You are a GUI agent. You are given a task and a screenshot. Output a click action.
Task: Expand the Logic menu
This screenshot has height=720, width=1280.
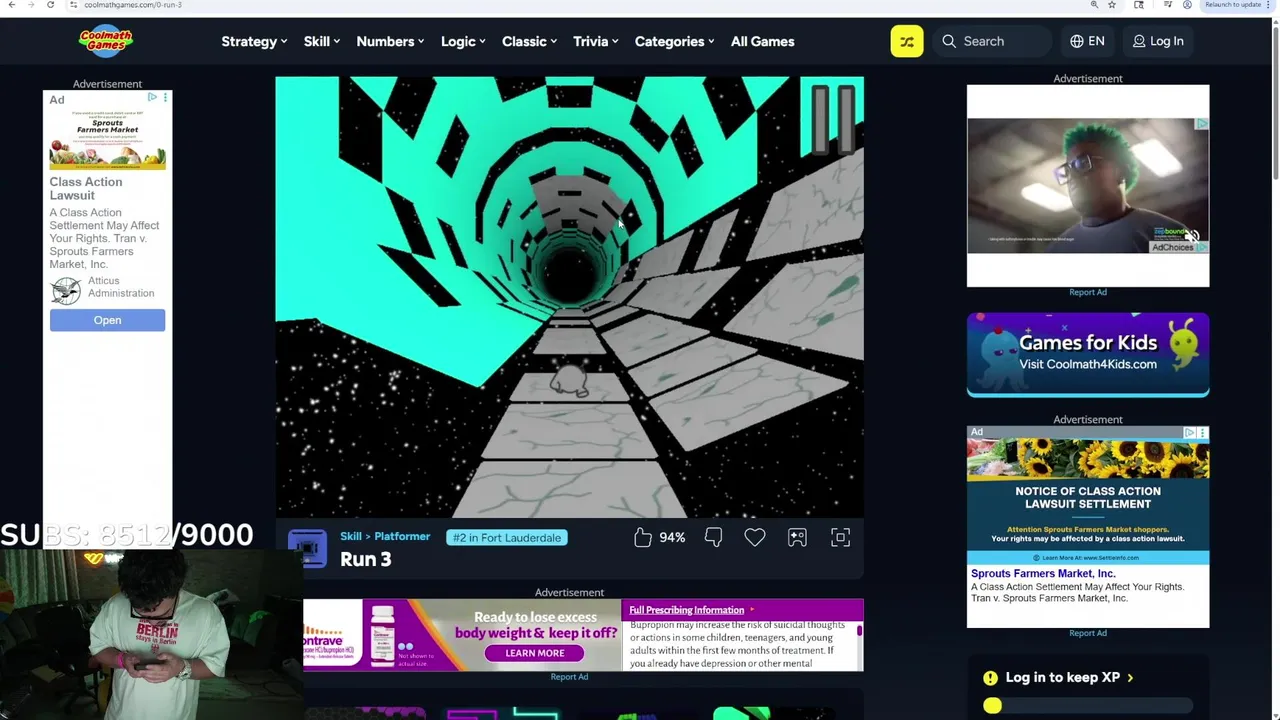tap(463, 41)
